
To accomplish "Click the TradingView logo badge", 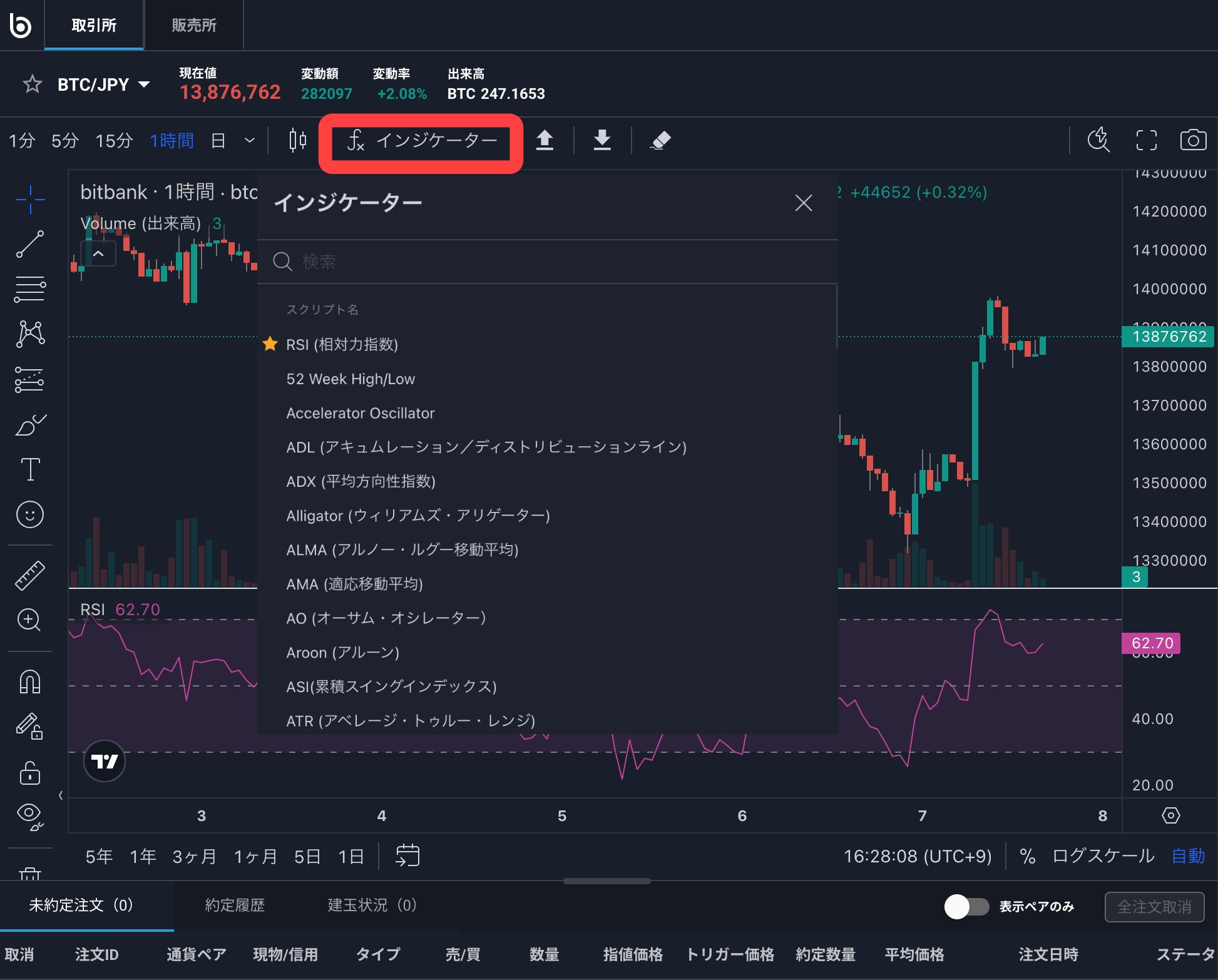I will 105,761.
